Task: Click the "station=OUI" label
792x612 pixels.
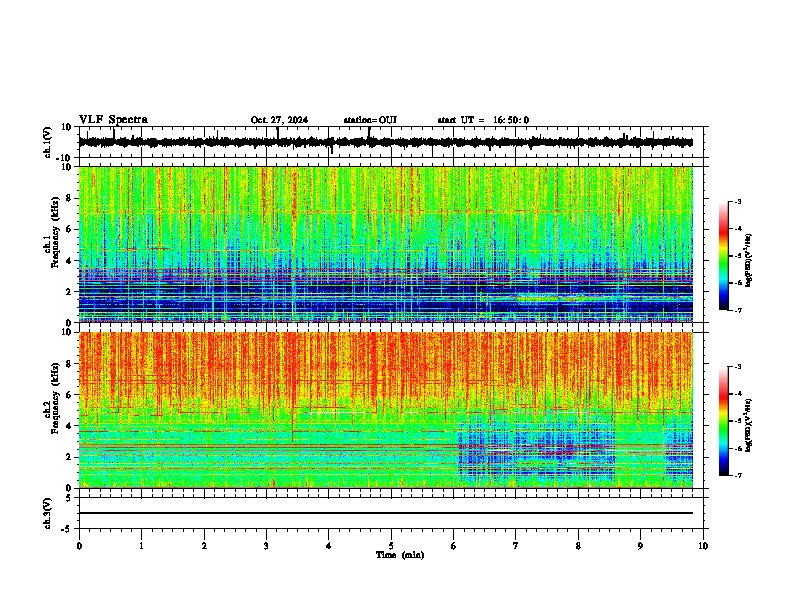Action: click(x=370, y=120)
